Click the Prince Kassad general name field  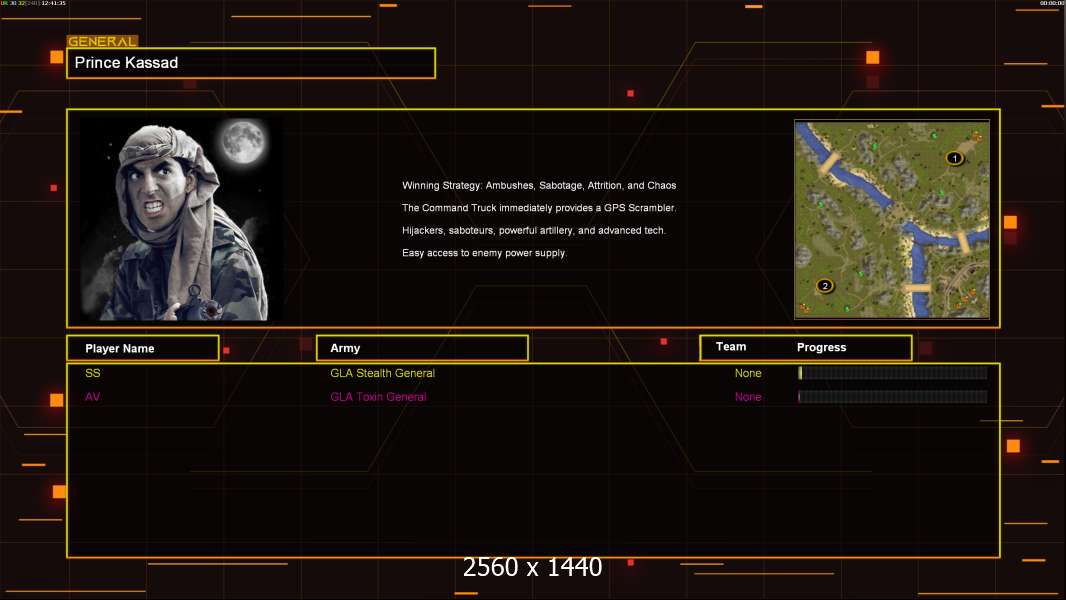pos(251,63)
